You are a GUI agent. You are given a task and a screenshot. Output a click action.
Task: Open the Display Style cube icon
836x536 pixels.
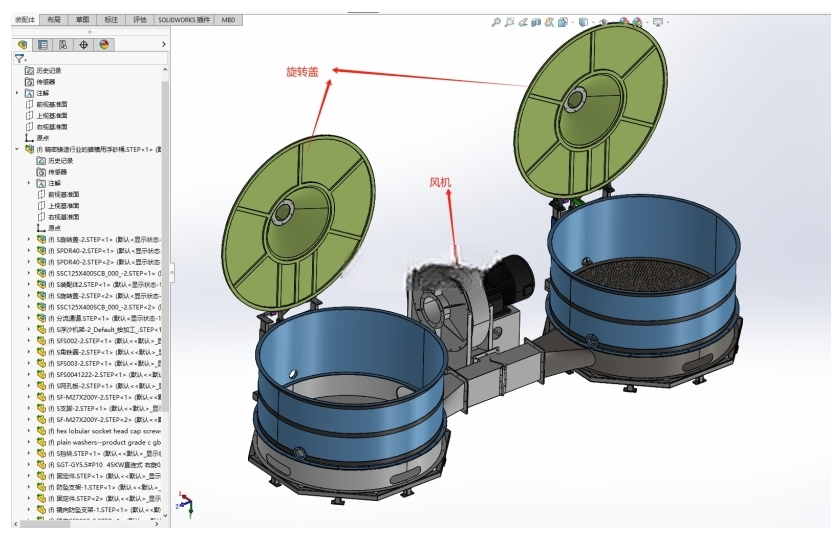[583, 22]
